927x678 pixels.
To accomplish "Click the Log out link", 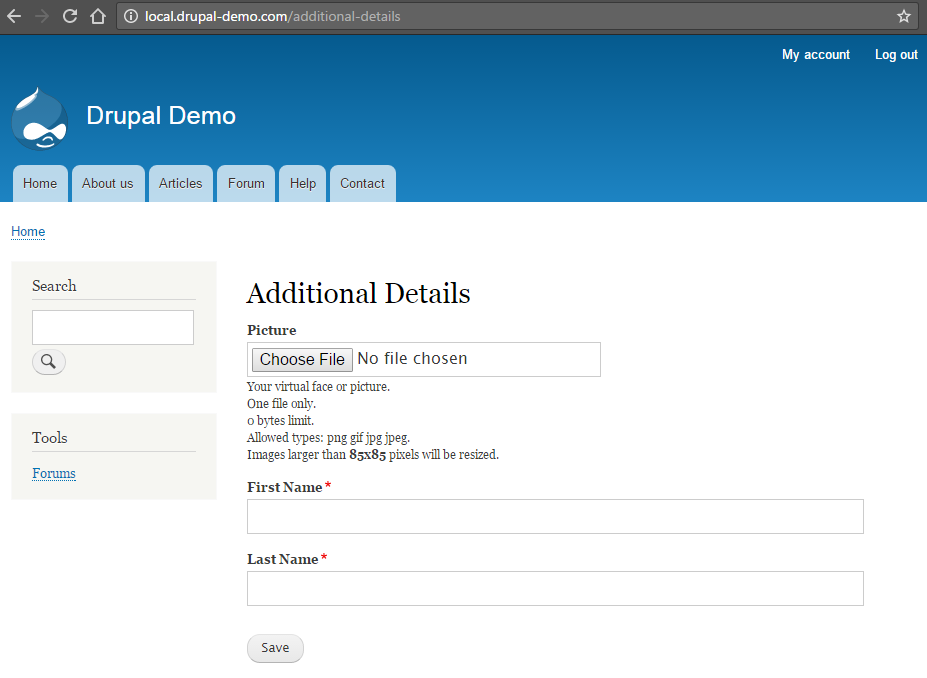I will point(895,54).
